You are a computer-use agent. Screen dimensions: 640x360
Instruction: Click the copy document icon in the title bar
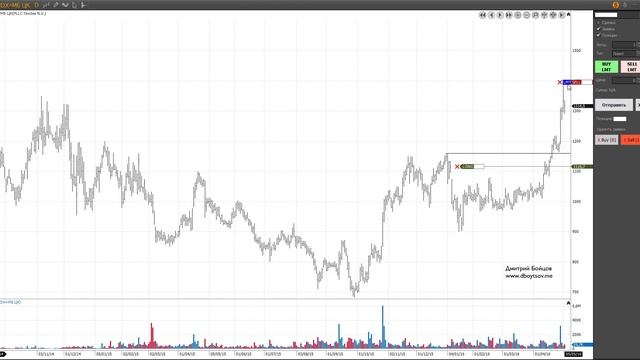74,5
